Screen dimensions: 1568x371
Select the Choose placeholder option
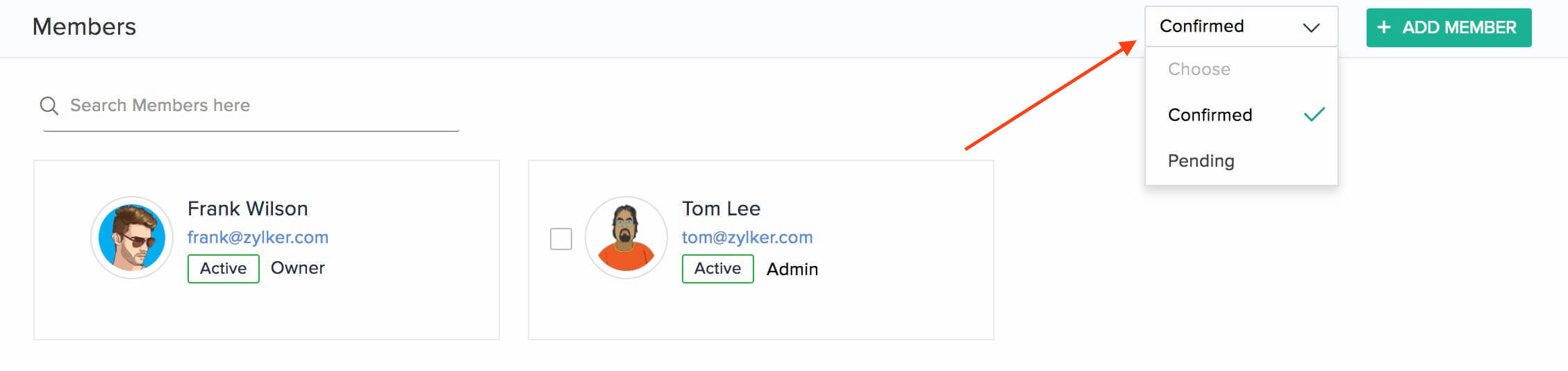click(x=1199, y=69)
